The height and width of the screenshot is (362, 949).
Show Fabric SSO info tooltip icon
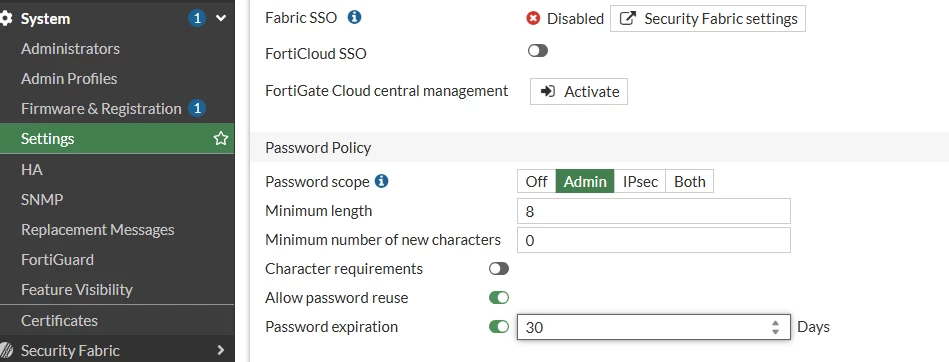(x=355, y=18)
